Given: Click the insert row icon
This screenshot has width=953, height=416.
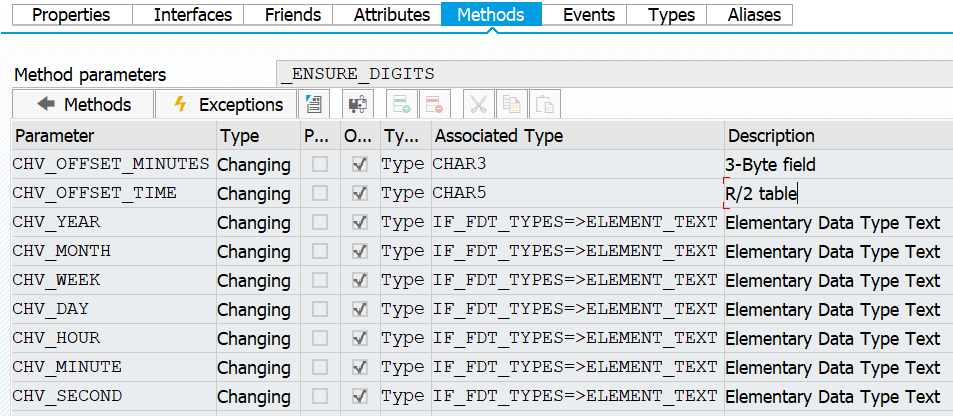Looking at the screenshot, I should pyautogui.click(x=401, y=105).
